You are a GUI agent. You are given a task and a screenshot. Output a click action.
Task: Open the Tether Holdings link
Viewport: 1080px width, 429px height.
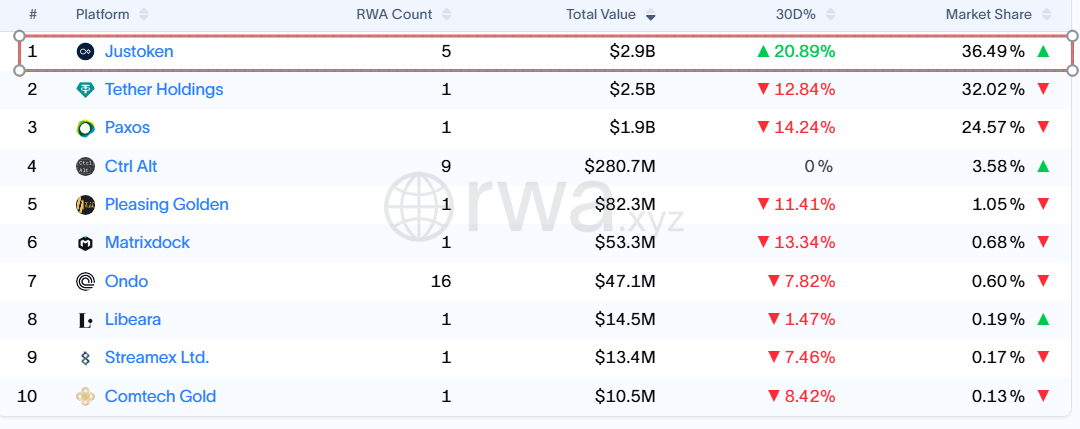164,90
